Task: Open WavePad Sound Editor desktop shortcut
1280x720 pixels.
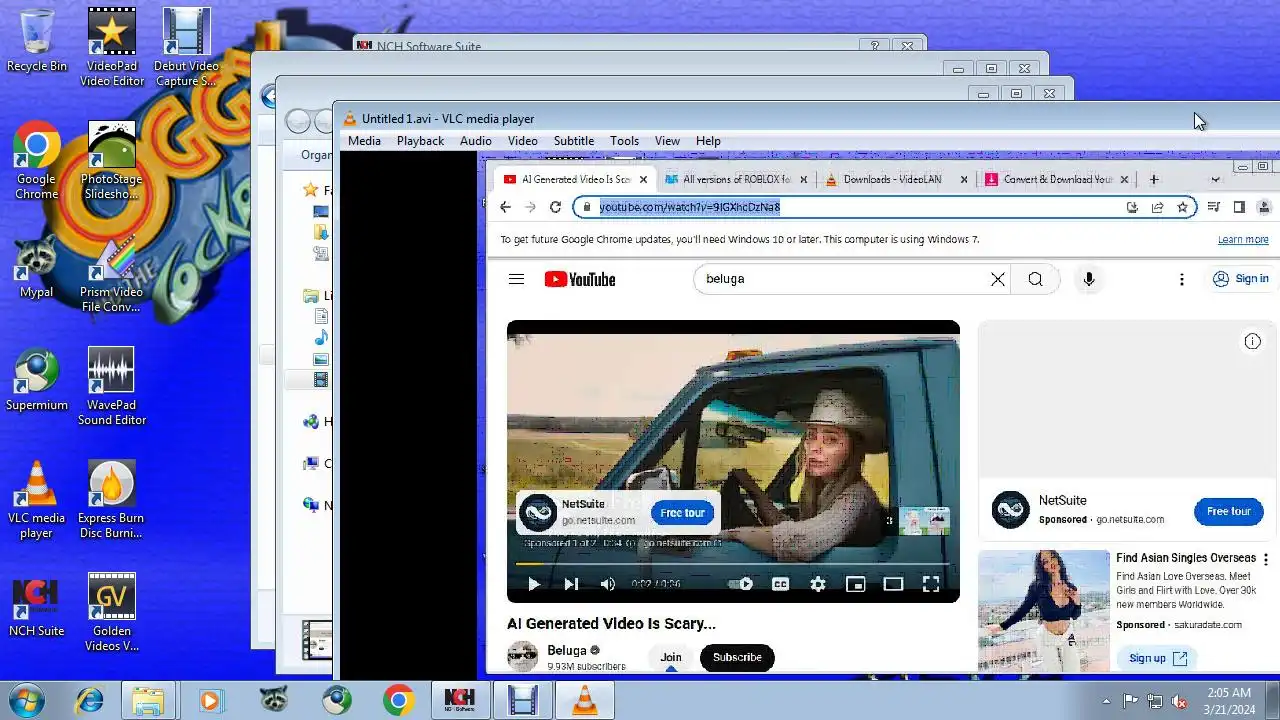Action: point(112,387)
